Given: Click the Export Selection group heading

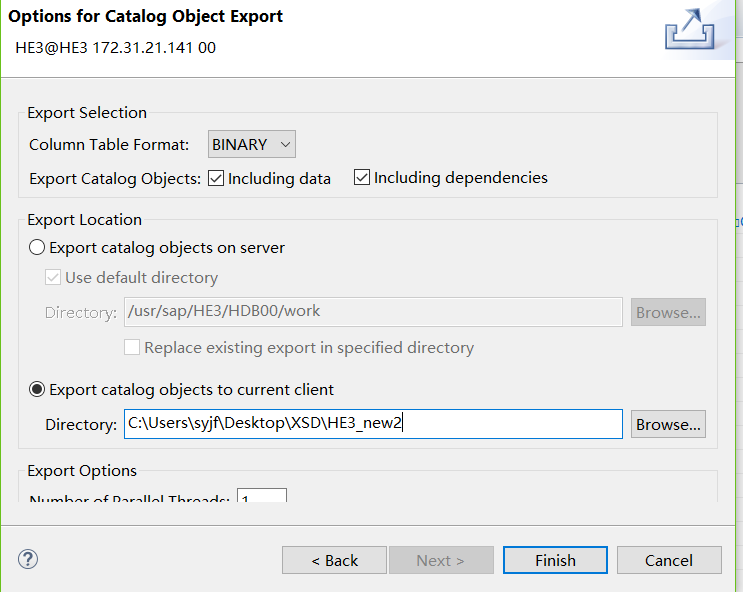Looking at the screenshot, I should 87,113.
